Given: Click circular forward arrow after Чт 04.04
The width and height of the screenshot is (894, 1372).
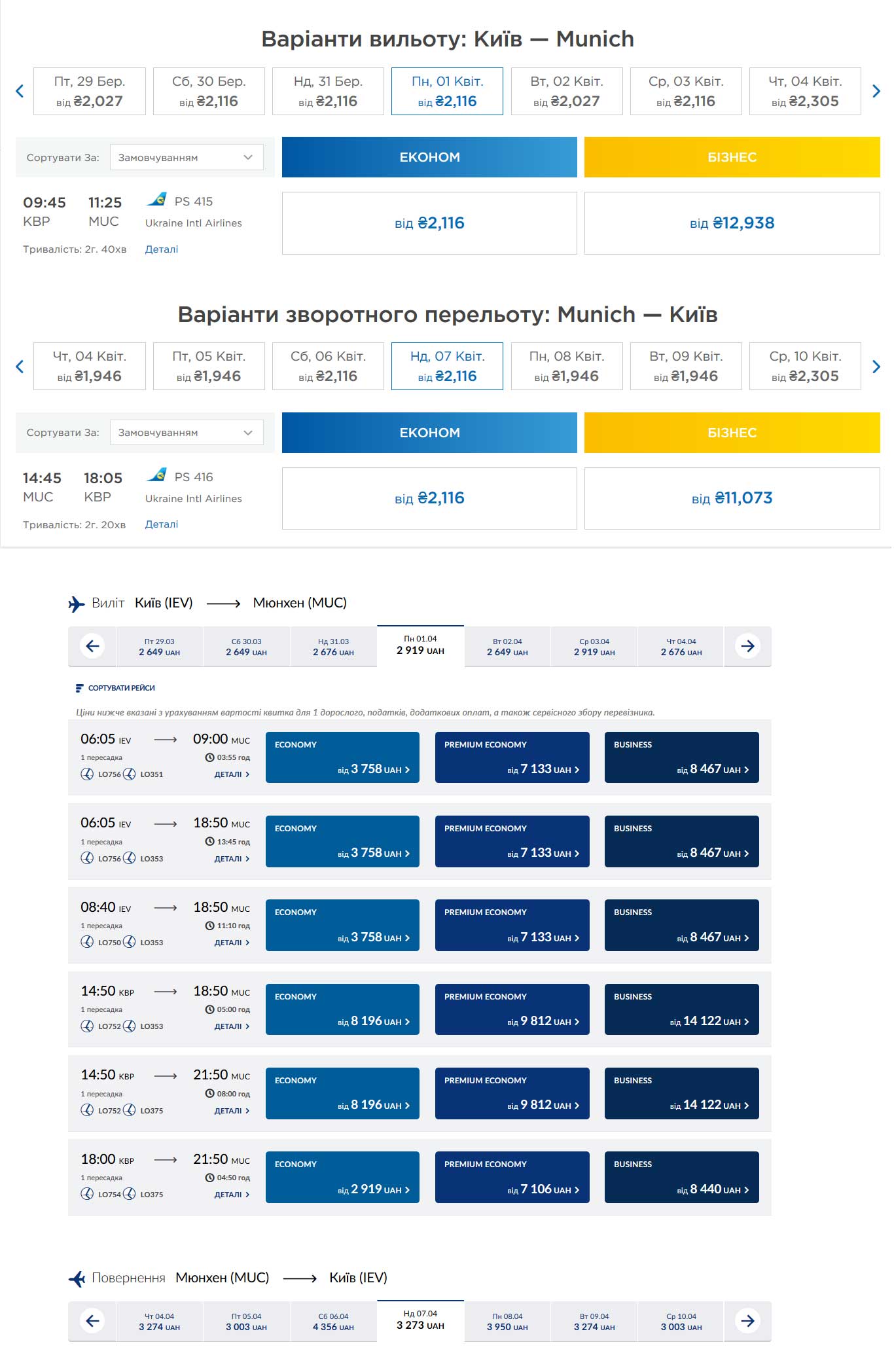Looking at the screenshot, I should [747, 647].
